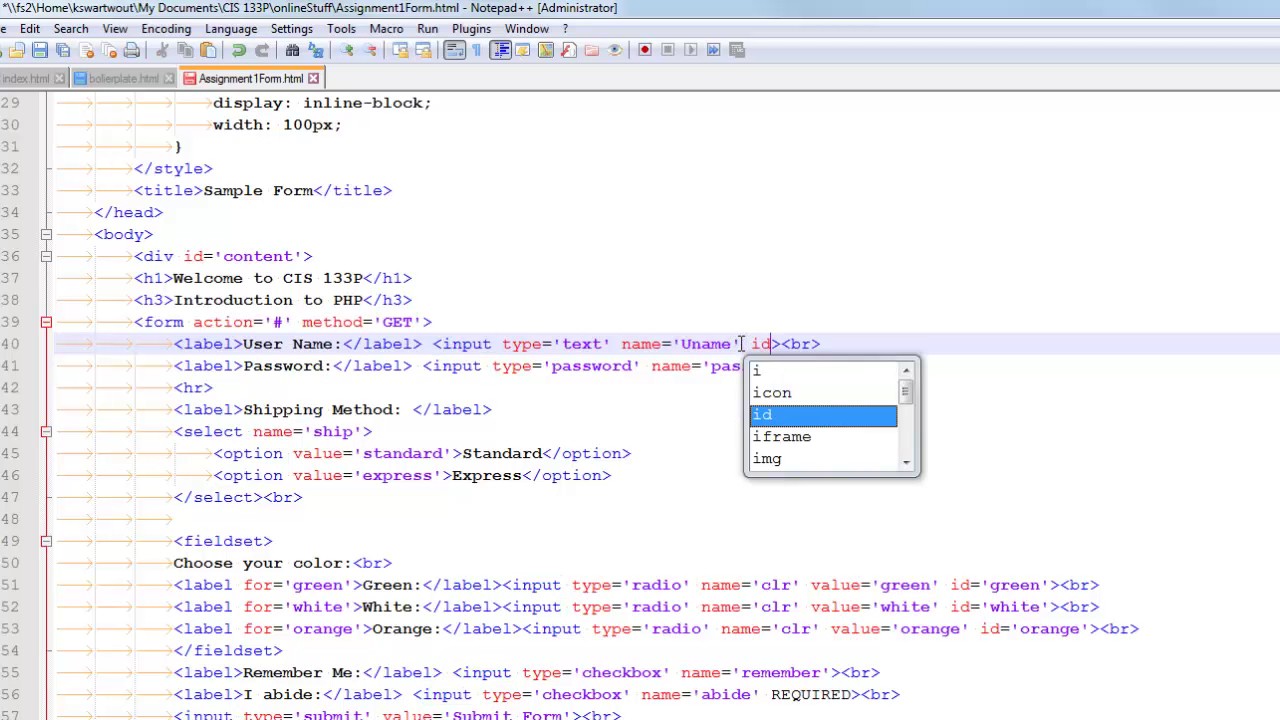Click the Folder as Workspace icon
1280x720 pixels.
[x=592, y=50]
